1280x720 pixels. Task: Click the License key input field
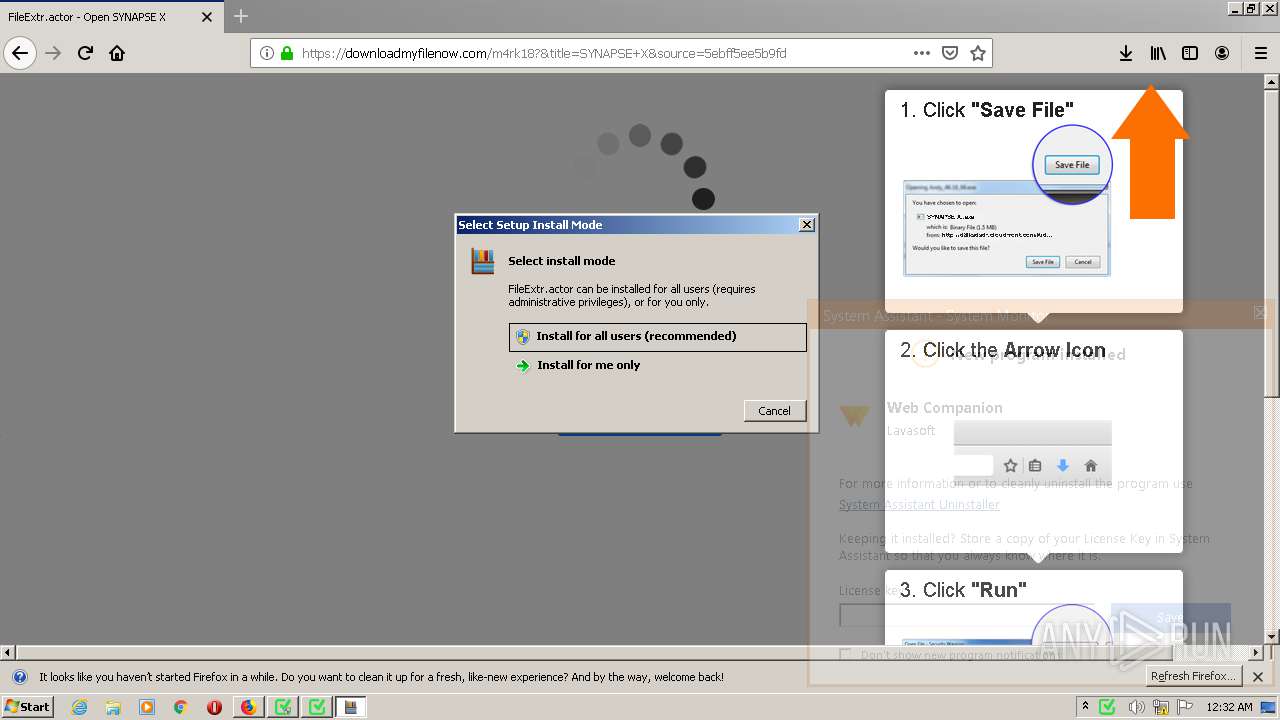(x=965, y=615)
